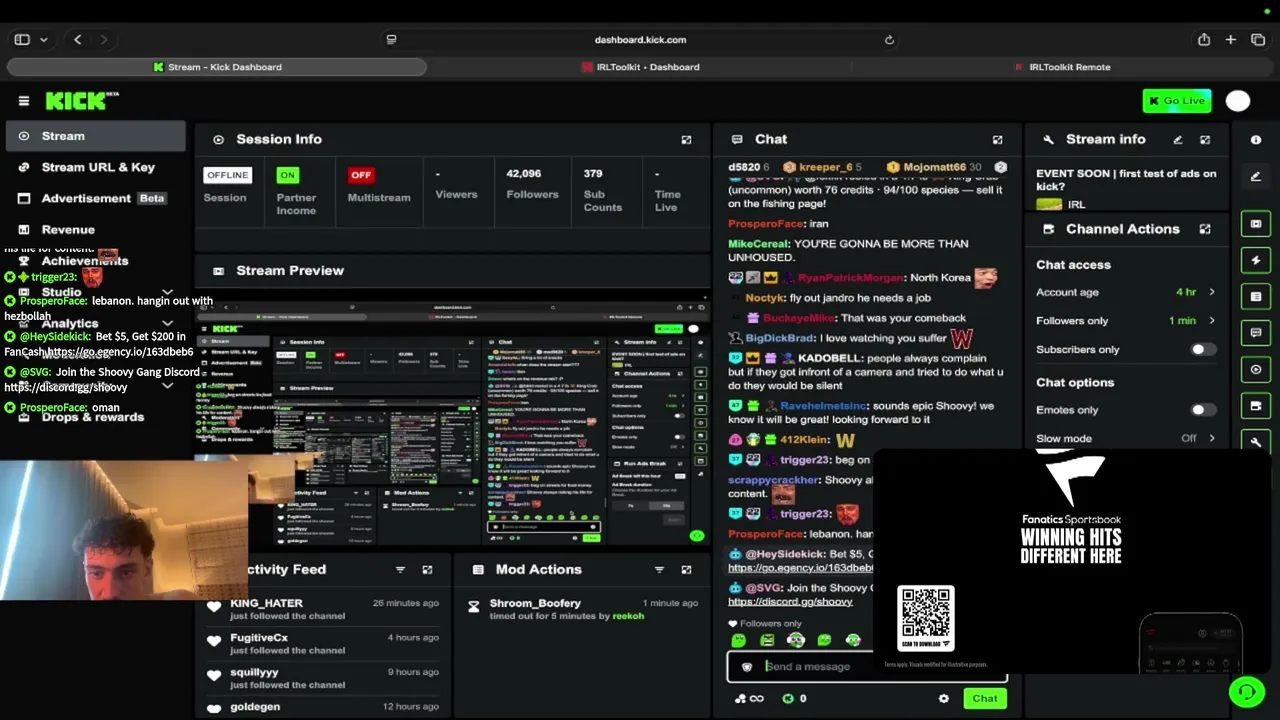Open Stream section in sidebar

point(95,136)
